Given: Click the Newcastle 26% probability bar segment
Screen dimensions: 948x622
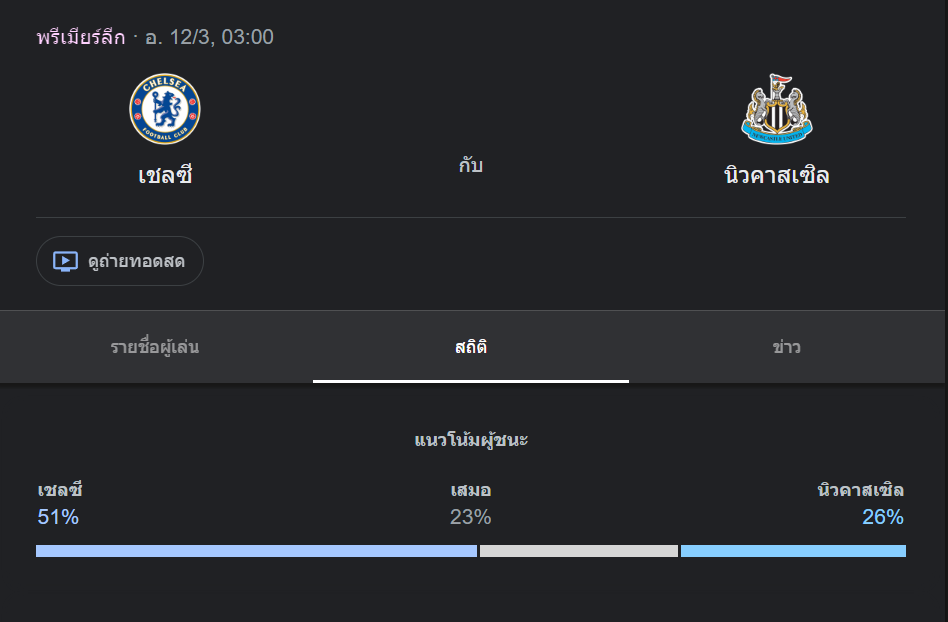Looking at the screenshot, I should click(x=793, y=551).
